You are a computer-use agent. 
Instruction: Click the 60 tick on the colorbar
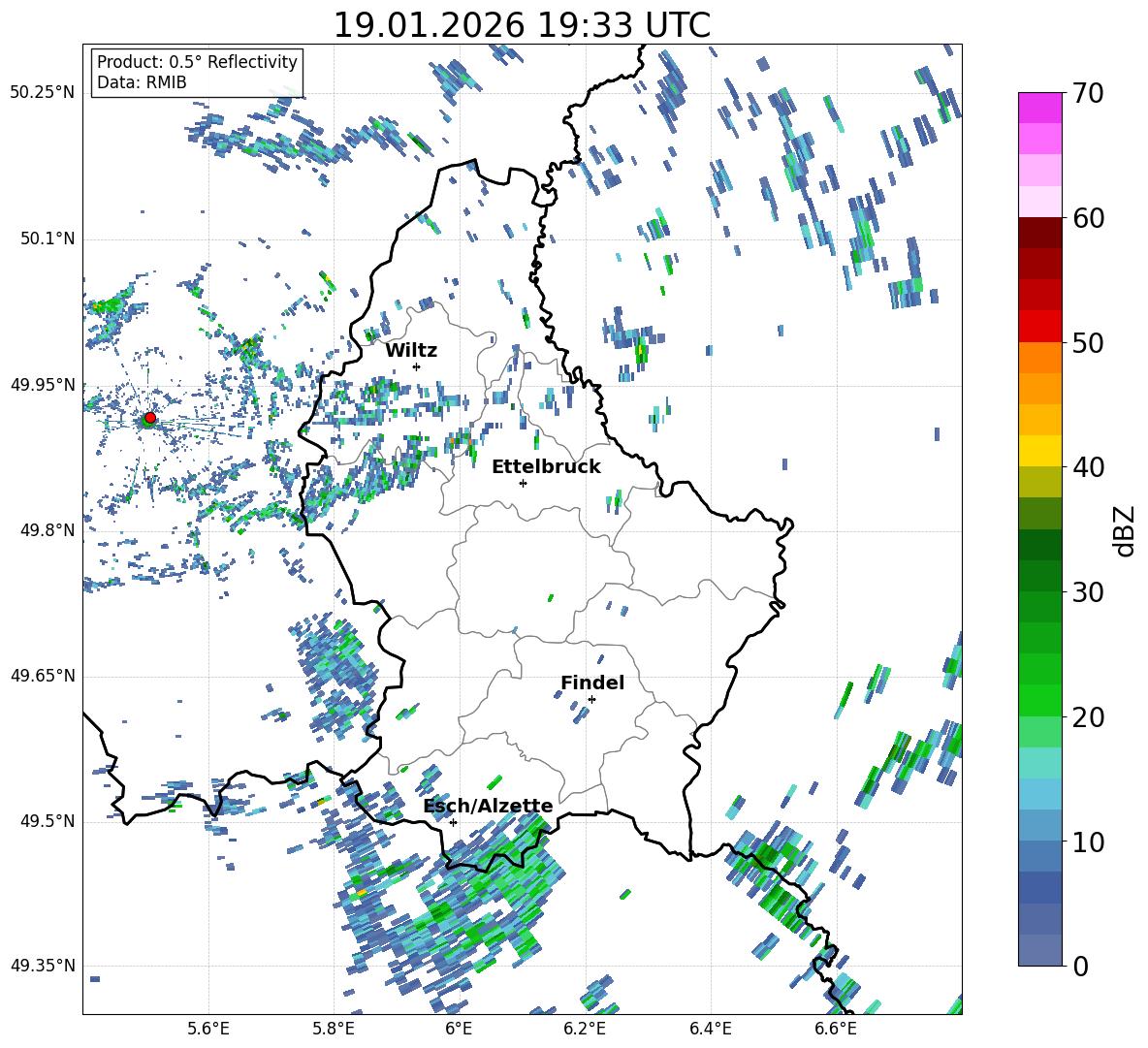(x=1088, y=218)
